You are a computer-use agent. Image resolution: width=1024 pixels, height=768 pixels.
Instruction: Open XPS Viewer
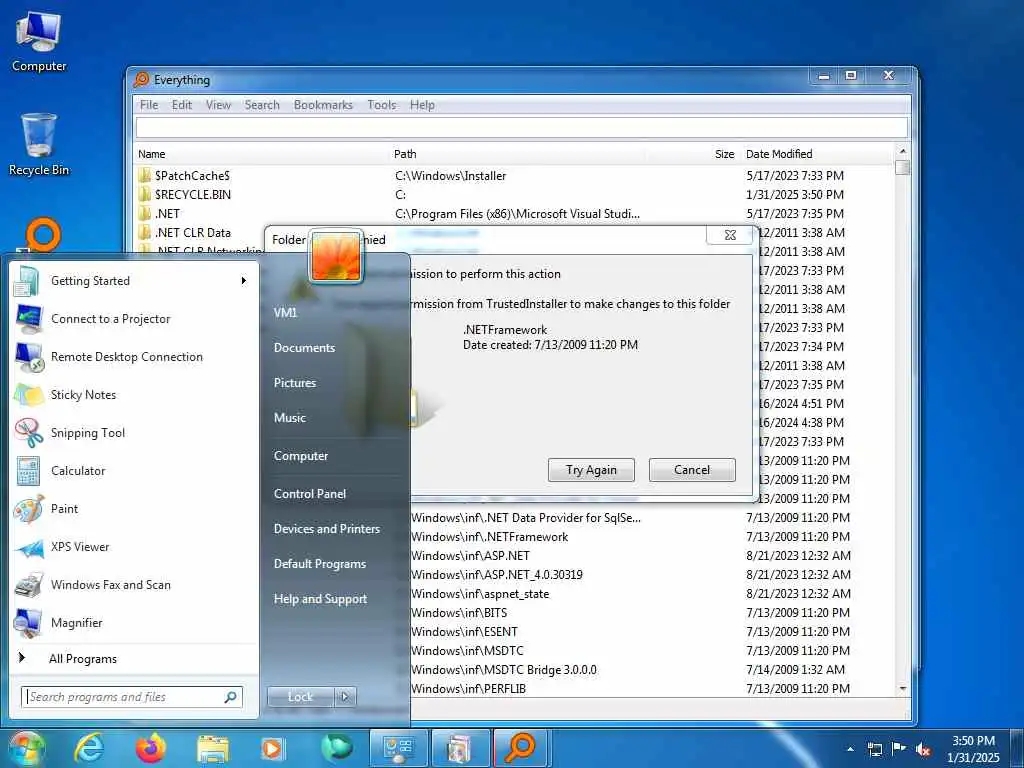[133, 547]
